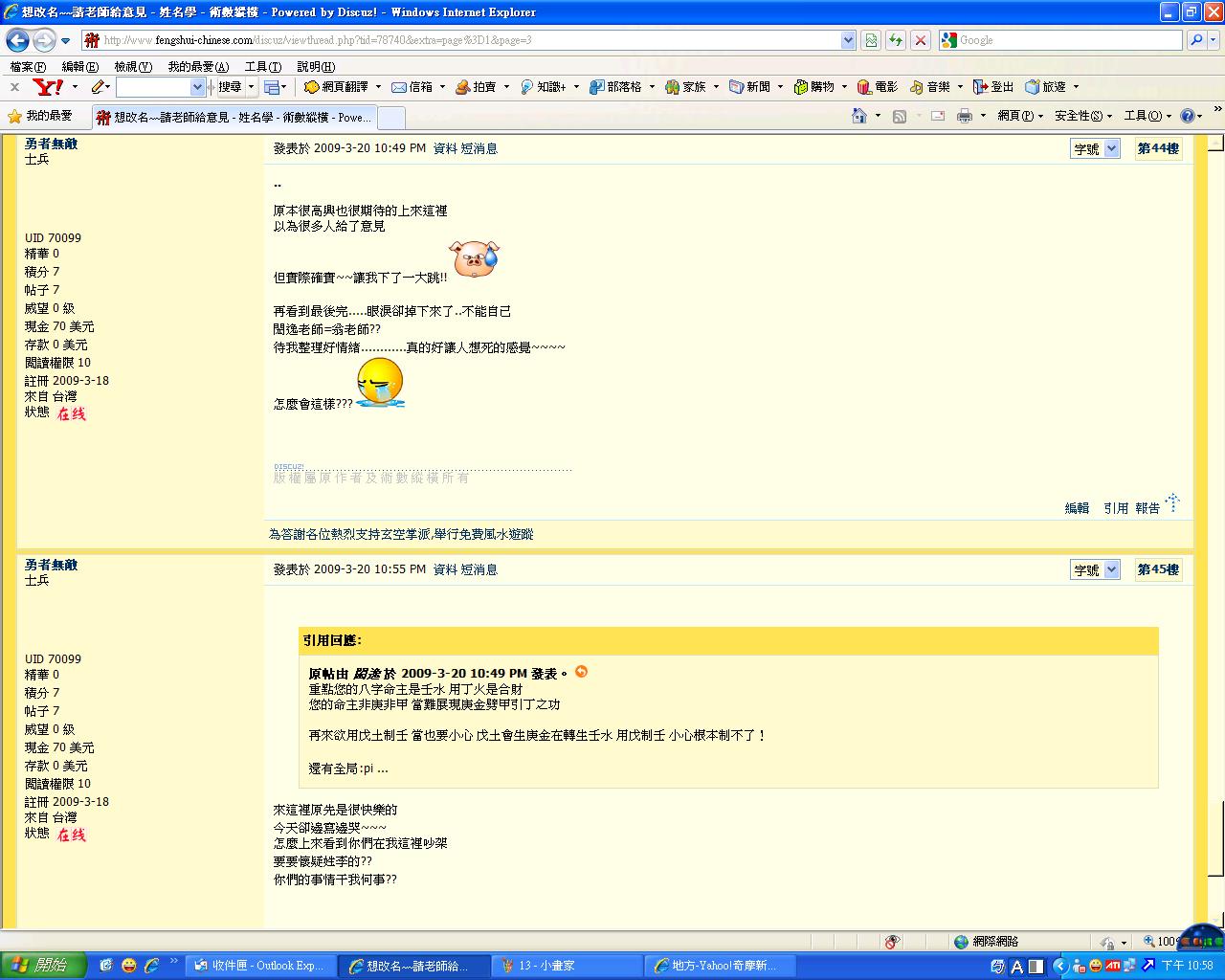The height and width of the screenshot is (980, 1225).
Task: Click the 引用 link in post 44
Action: pyautogui.click(x=1115, y=508)
